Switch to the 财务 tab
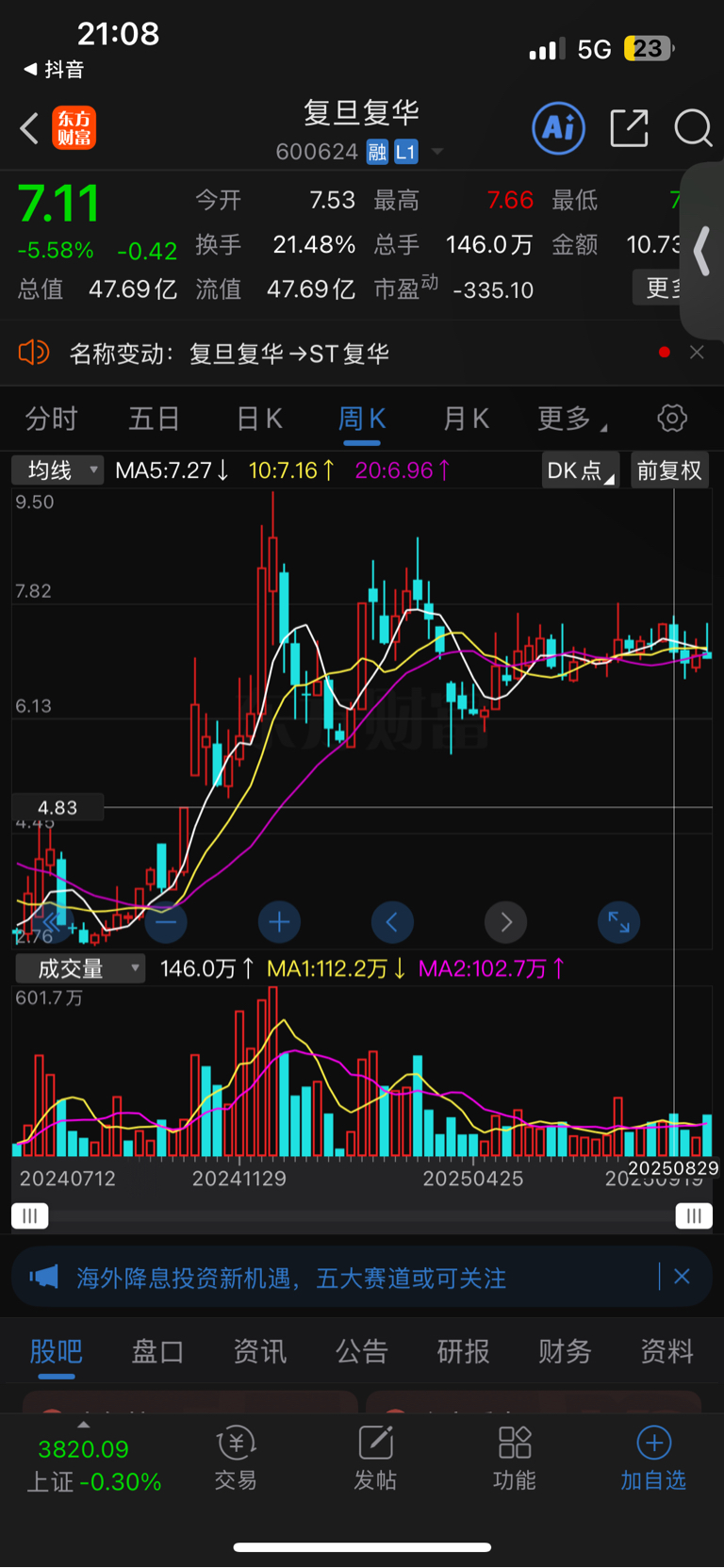Viewport: 724px width, 1568px height. coord(565,1351)
